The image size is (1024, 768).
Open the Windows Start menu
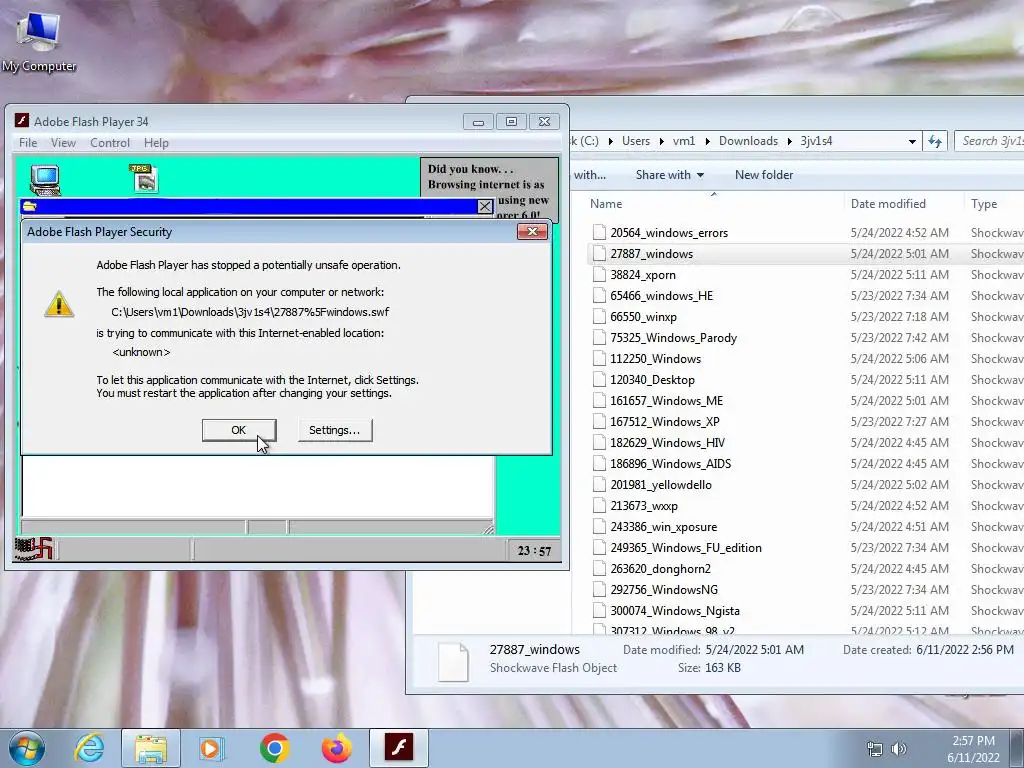pyautogui.click(x=27, y=748)
